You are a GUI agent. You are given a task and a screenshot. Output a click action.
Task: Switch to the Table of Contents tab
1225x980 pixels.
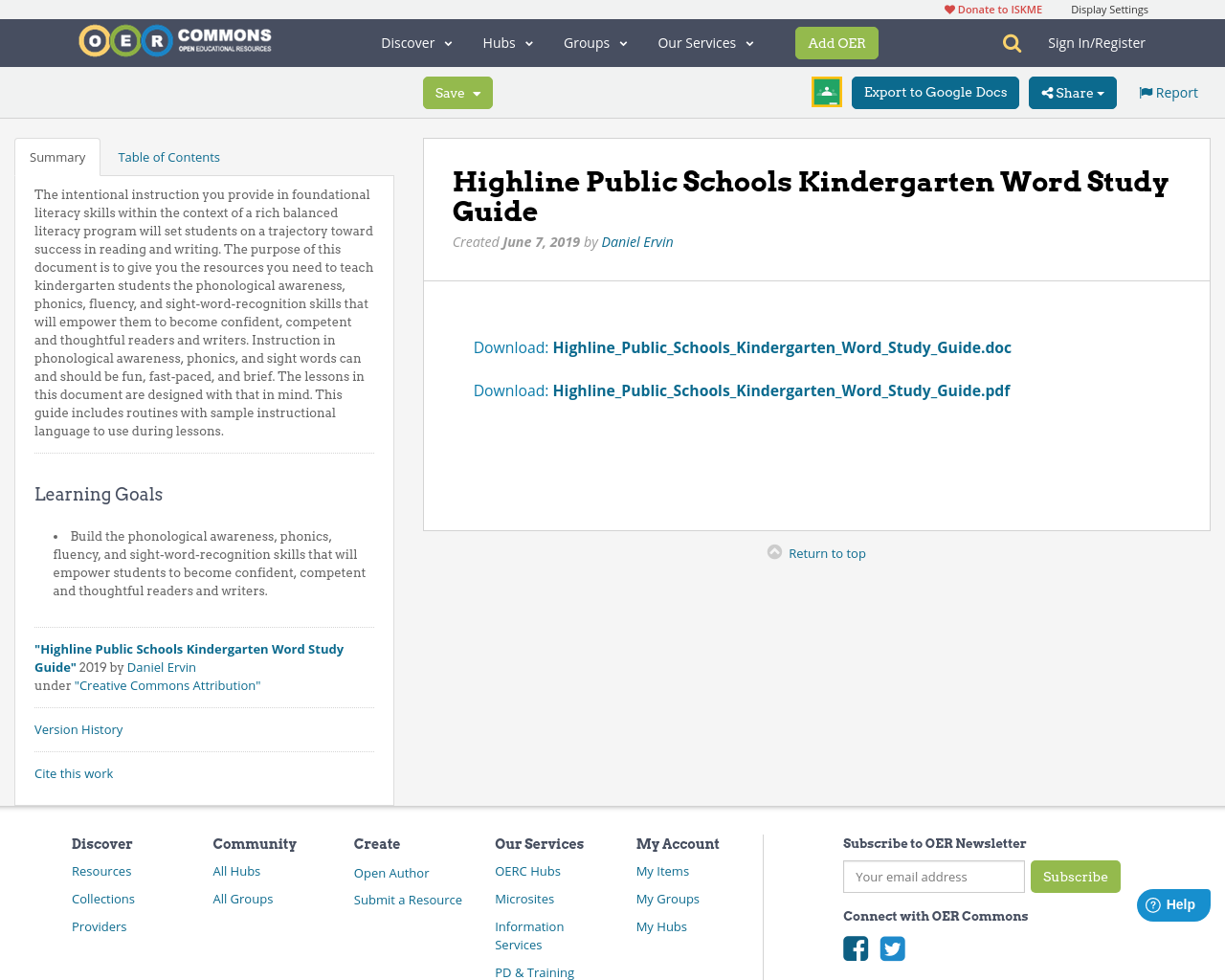point(167,155)
